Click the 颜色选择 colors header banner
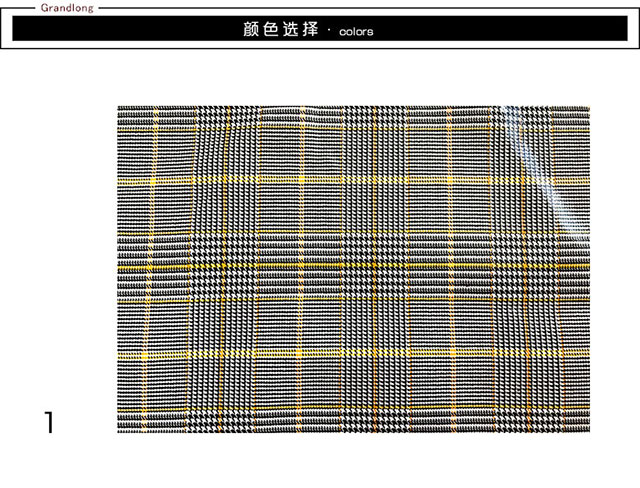Screen dimensions: 640x488 320,29
